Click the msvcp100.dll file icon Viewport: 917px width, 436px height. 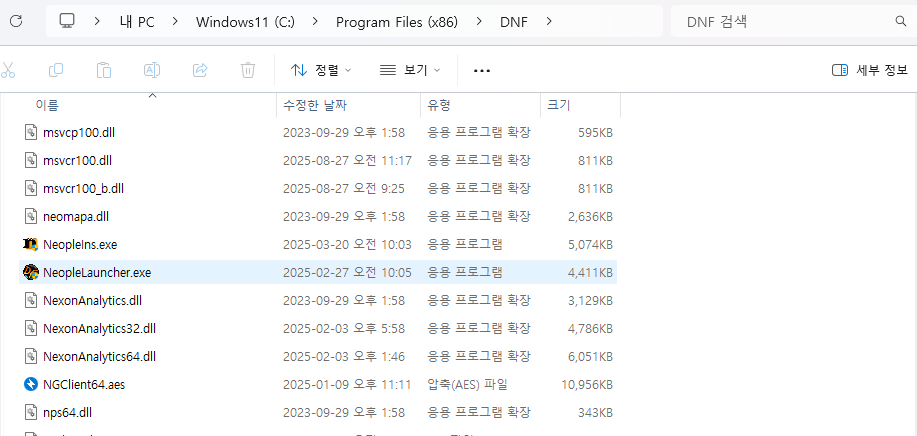[30, 132]
